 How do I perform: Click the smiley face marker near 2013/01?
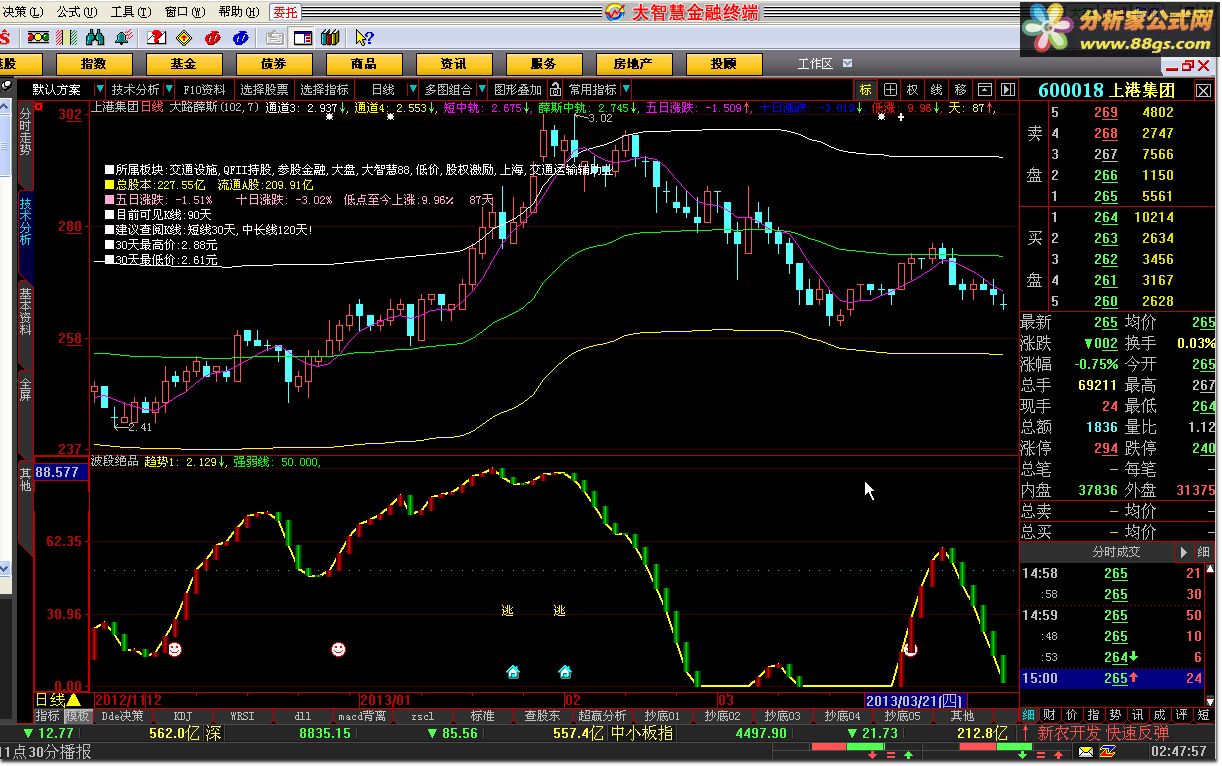[x=338, y=650]
